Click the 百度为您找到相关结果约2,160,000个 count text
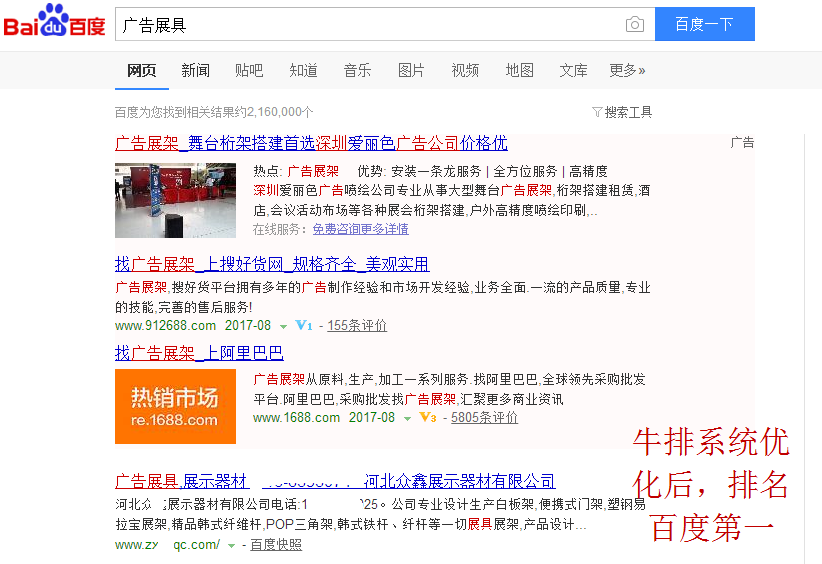Screen dimensions: 822x564 (214, 112)
